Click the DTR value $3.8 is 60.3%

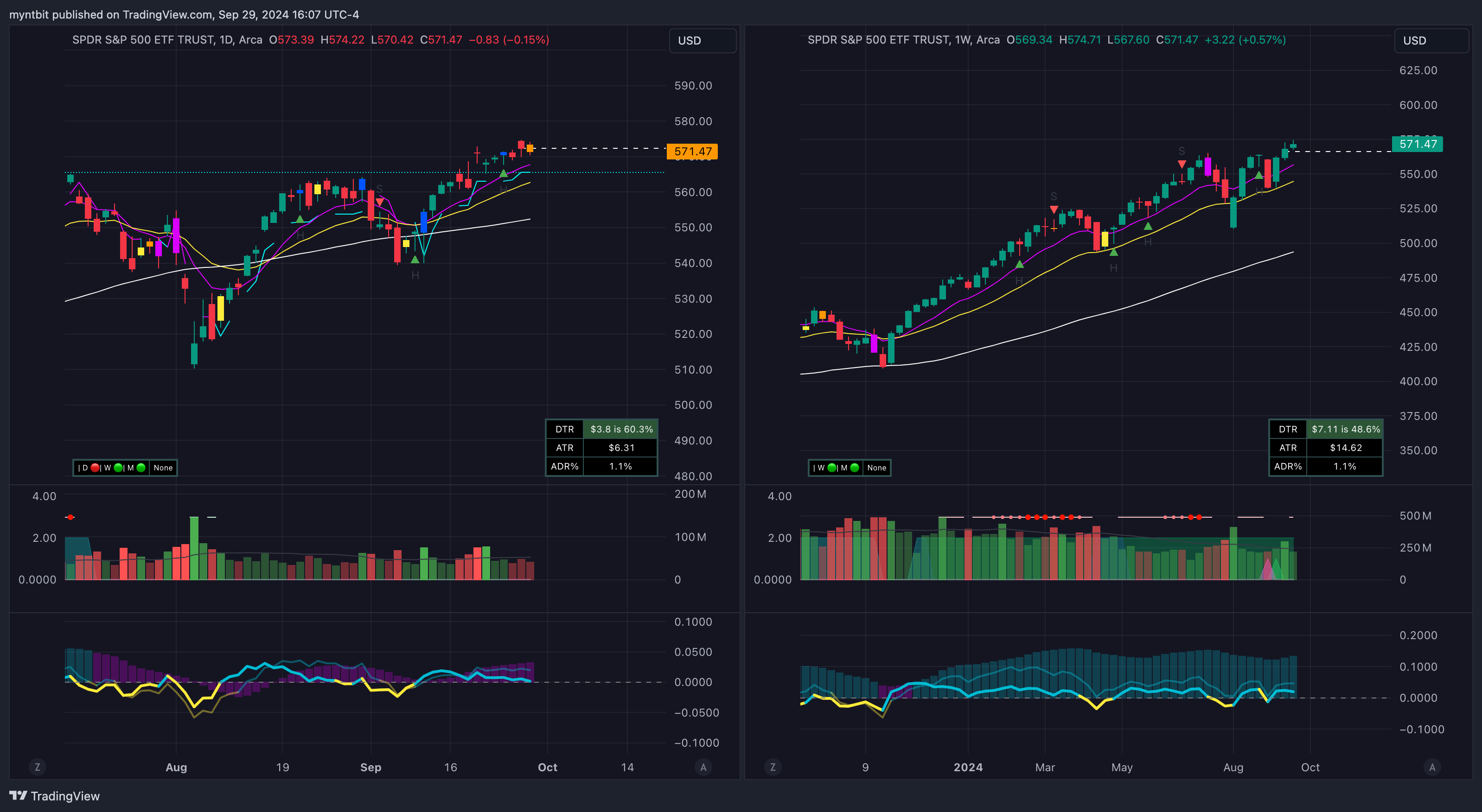click(x=621, y=429)
